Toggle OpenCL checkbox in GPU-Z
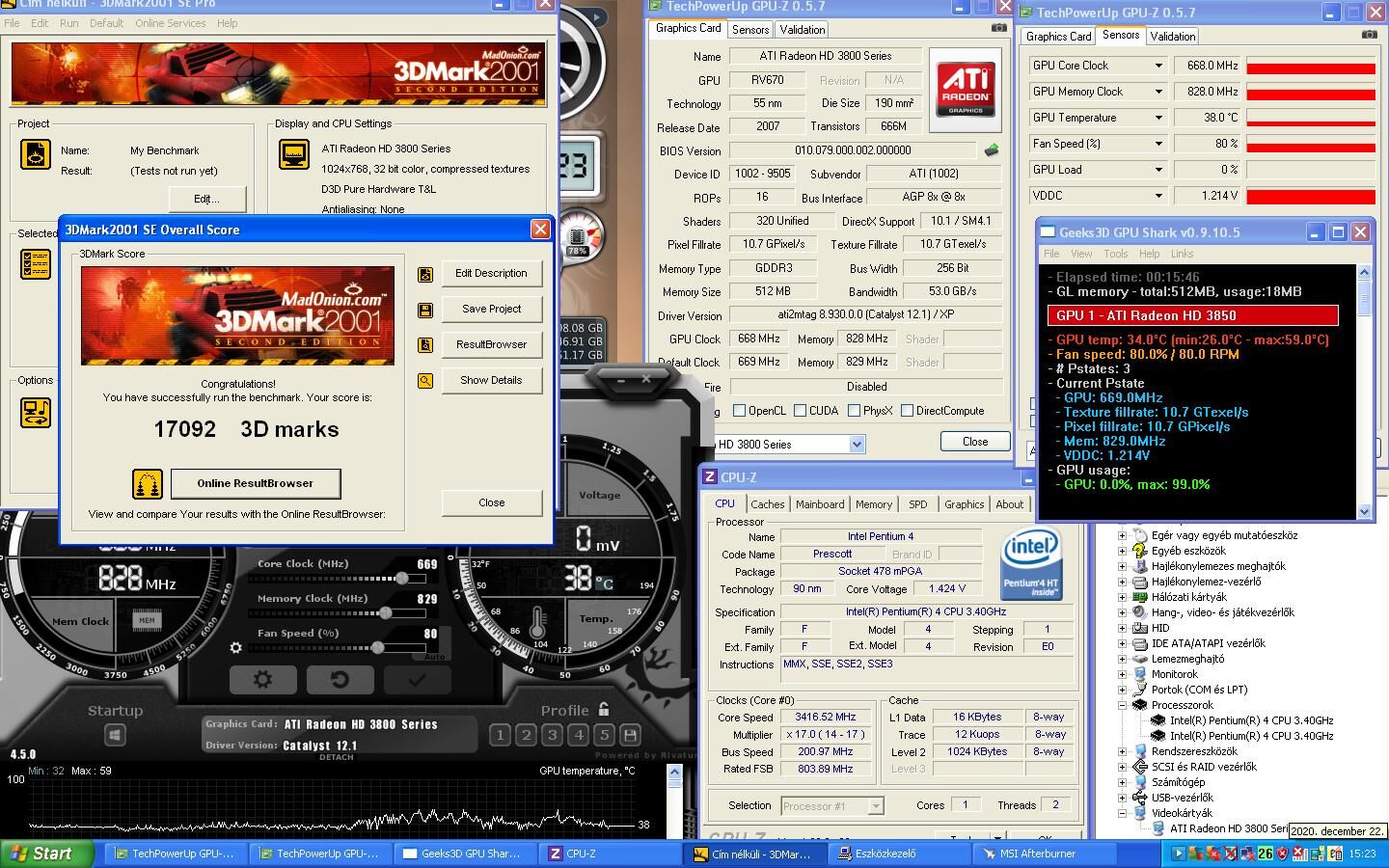Screen dimensions: 1389x868 pos(740,411)
